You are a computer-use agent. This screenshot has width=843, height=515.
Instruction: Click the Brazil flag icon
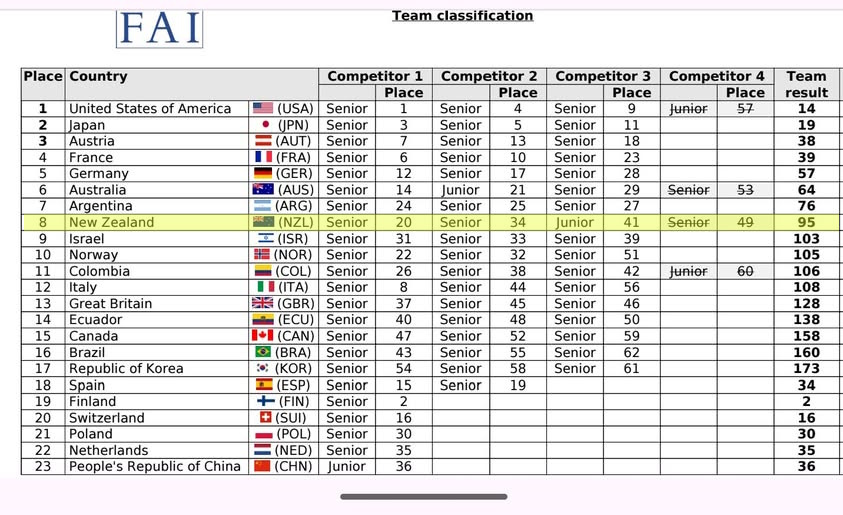263,352
